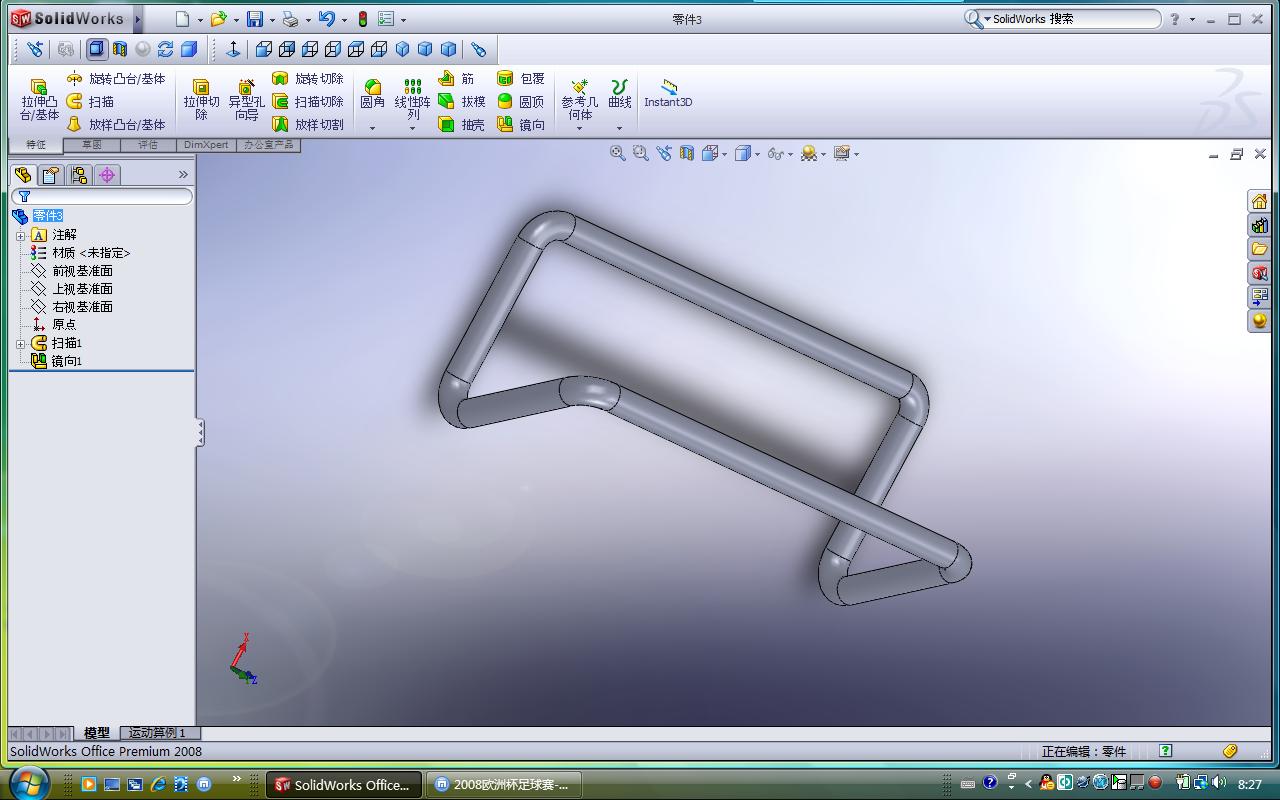Viewport: 1280px width, 800px height.
Task: Open the ConfigurationManager panel tab
Action: [x=79, y=175]
